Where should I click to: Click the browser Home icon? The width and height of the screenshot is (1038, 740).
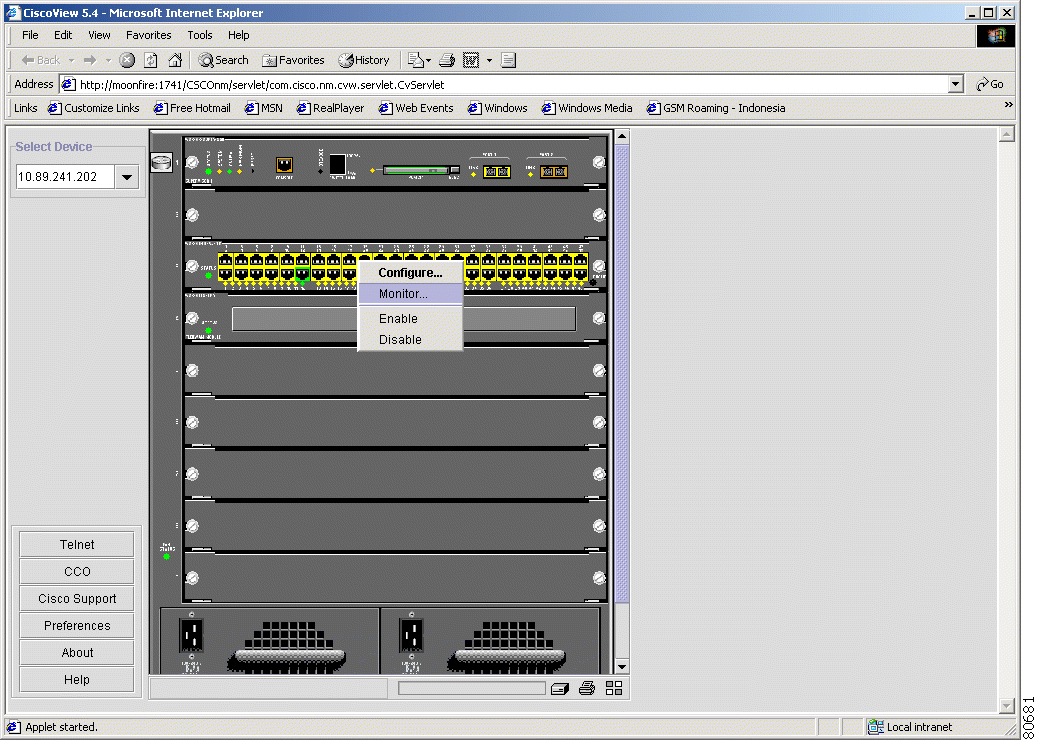coord(175,60)
